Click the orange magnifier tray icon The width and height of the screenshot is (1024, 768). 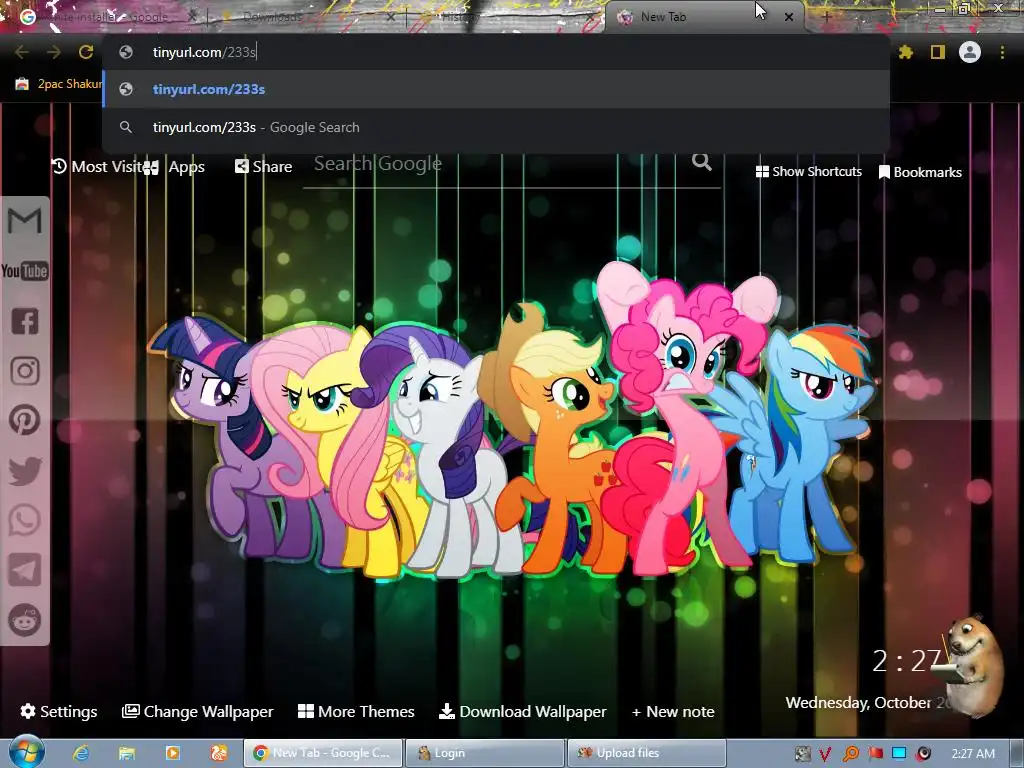[851, 754]
